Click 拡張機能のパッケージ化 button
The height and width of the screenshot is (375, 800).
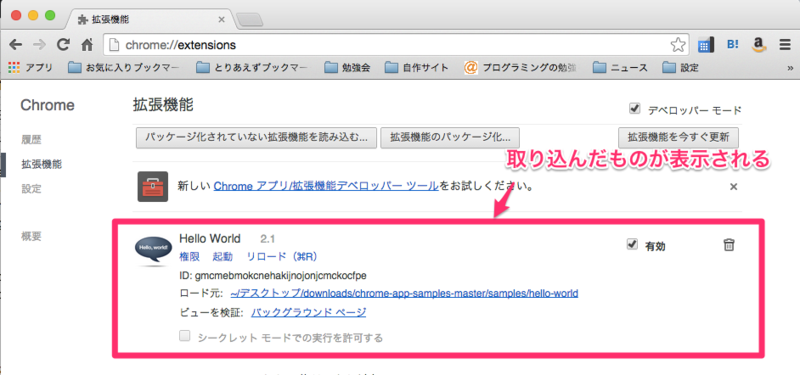[x=450, y=137]
